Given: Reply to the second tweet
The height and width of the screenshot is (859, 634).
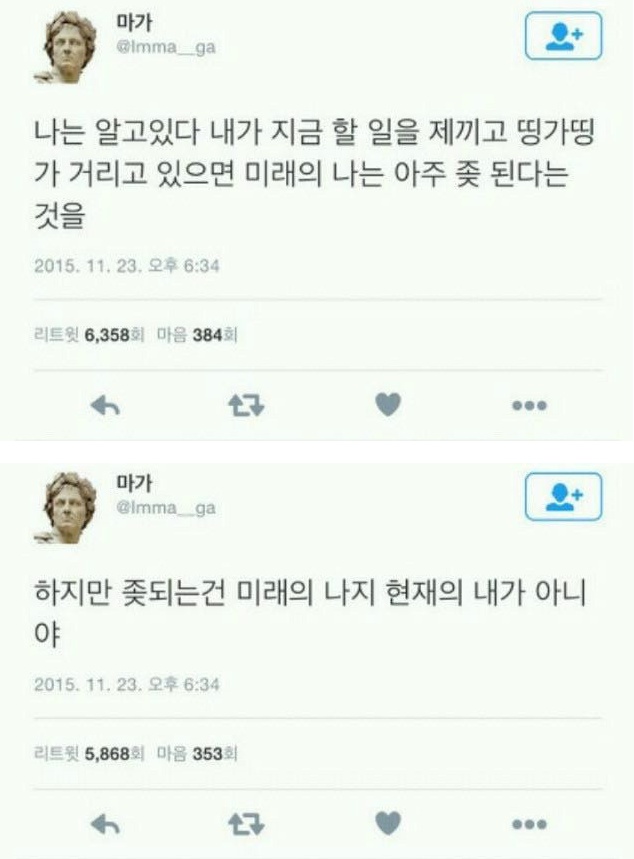Looking at the screenshot, I should [105, 824].
